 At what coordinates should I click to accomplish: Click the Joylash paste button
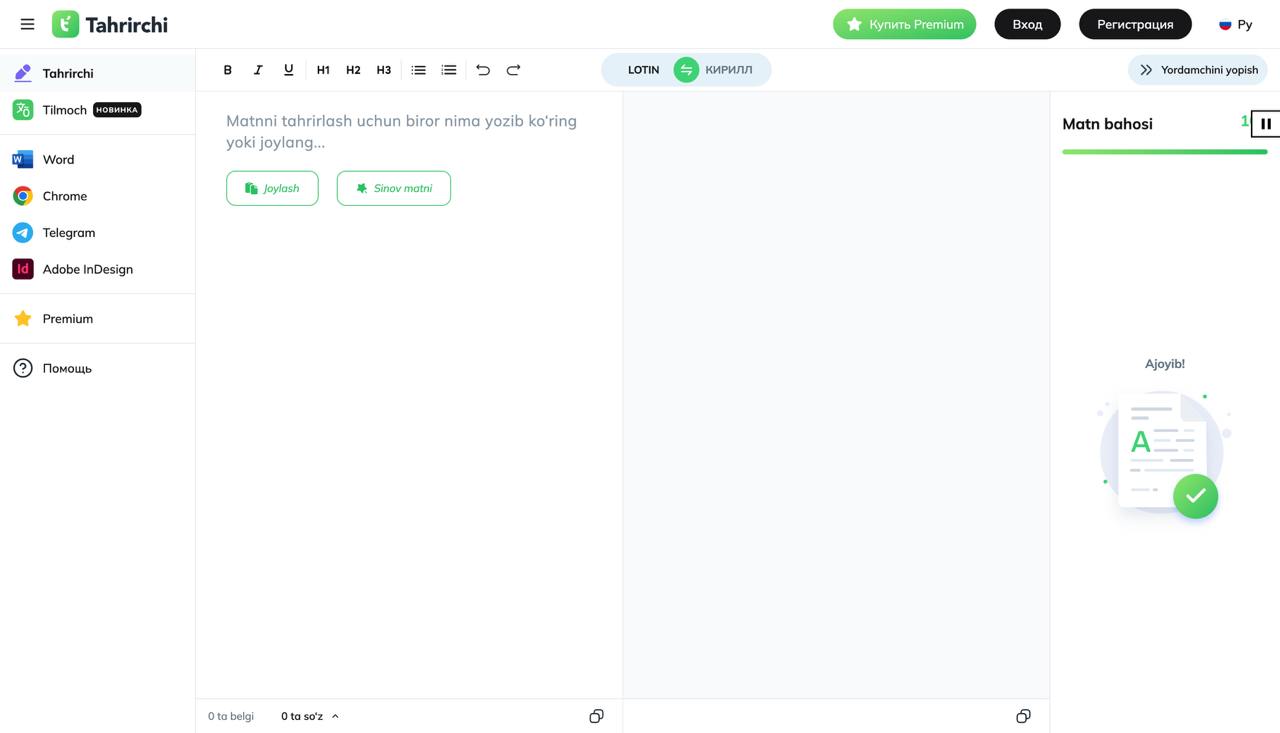pyautogui.click(x=272, y=188)
